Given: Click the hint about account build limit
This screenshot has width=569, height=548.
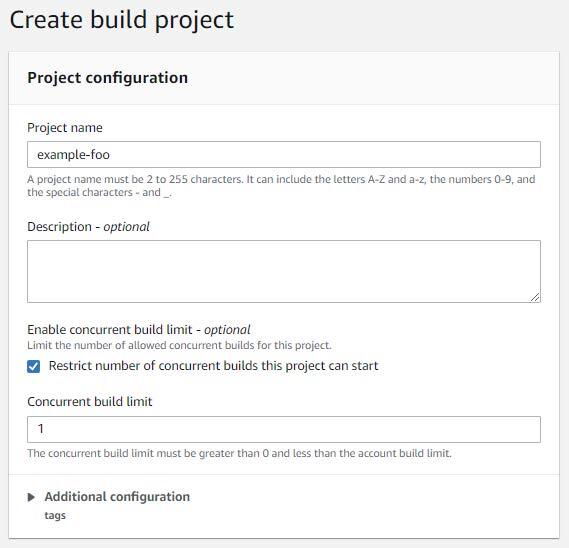Looking at the screenshot, I should click(x=240, y=453).
